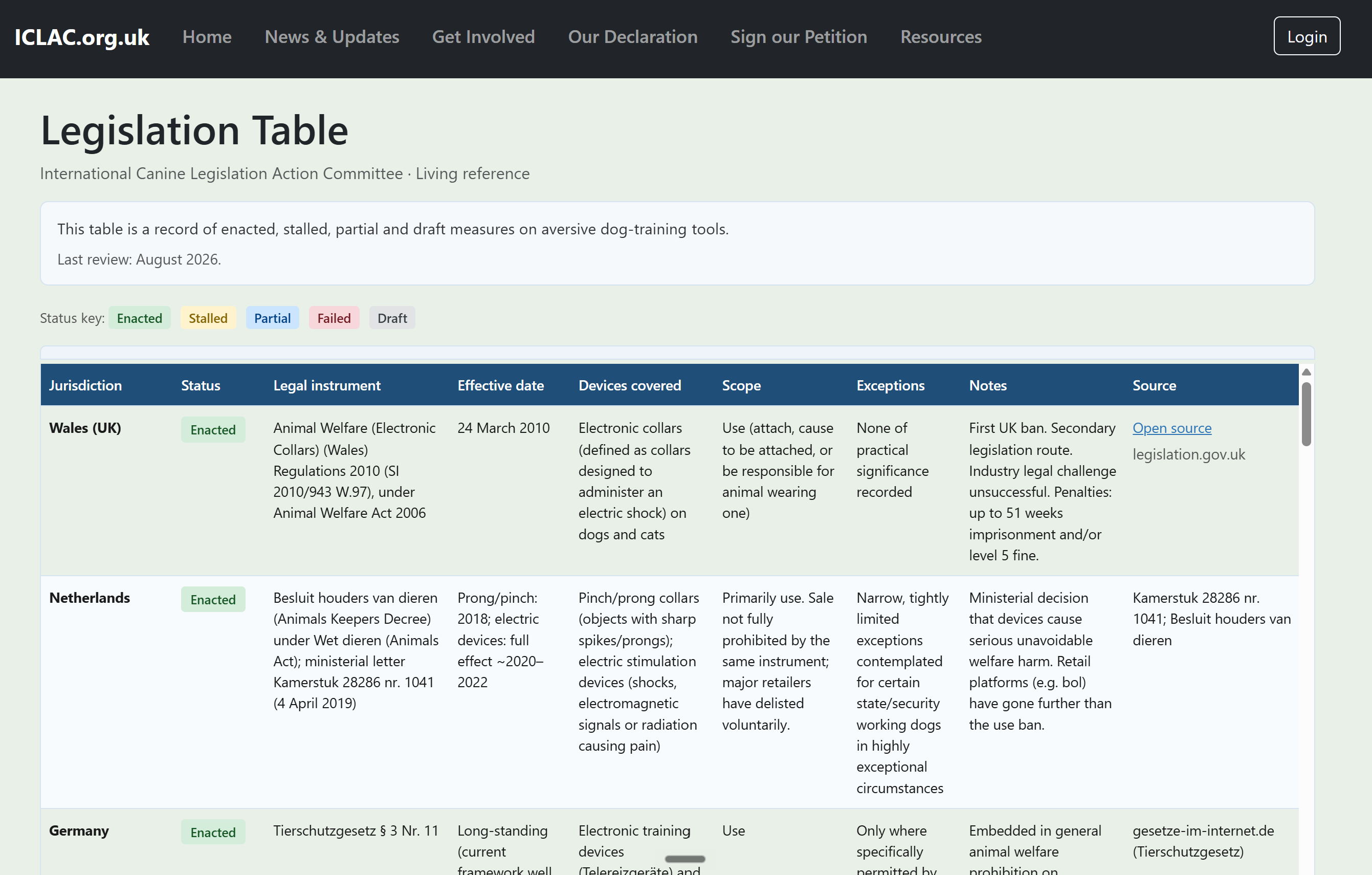Click Netherlands 'Kamerstuk 28286 nr. 1041' source cell
1372x875 pixels.
click(1211, 619)
